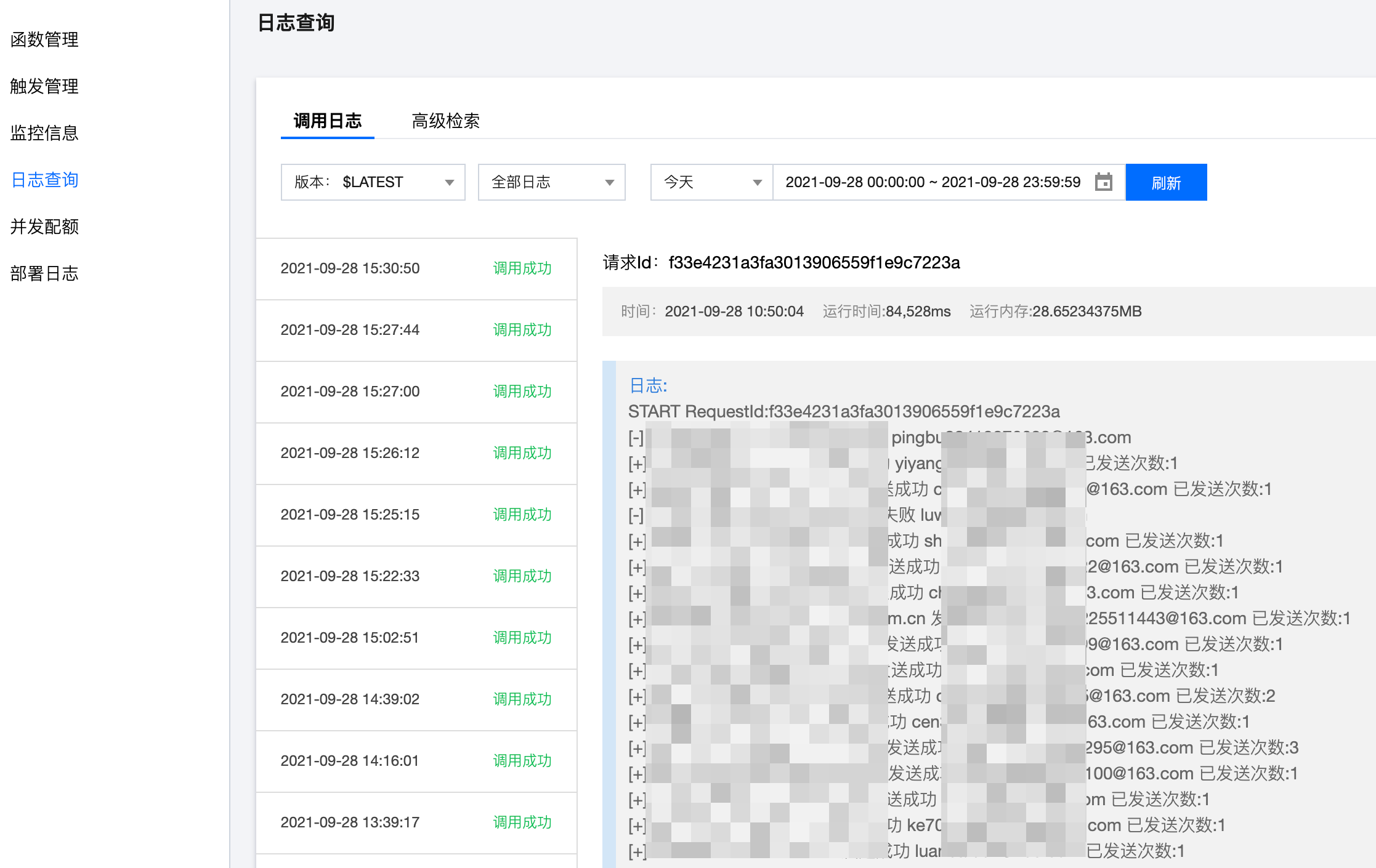
Task: Open the 全部日志 filter dropdown
Action: point(551,182)
